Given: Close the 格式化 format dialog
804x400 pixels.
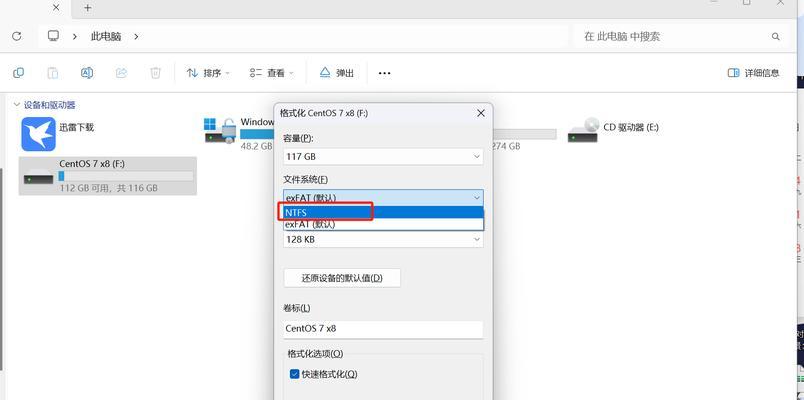Looking at the screenshot, I should [x=480, y=113].
